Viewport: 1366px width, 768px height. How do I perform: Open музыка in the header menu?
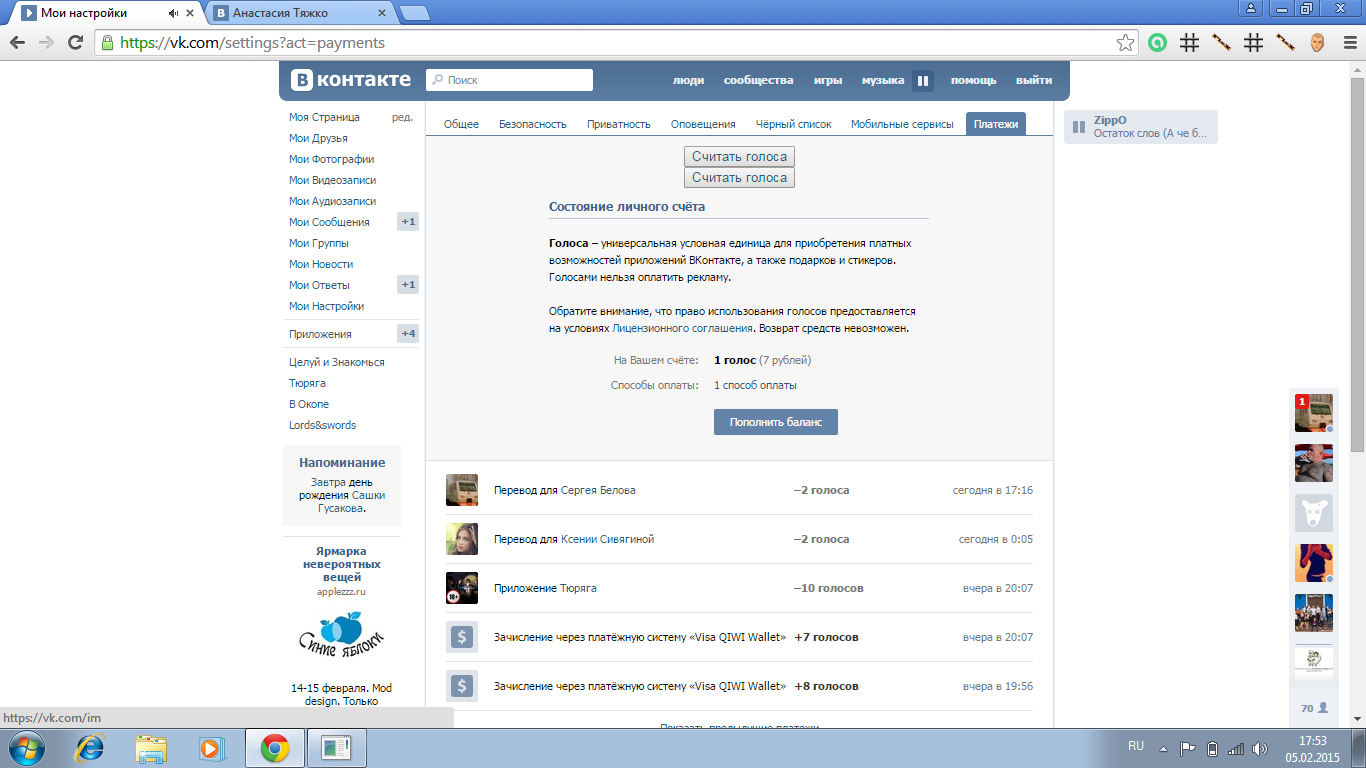[883, 80]
